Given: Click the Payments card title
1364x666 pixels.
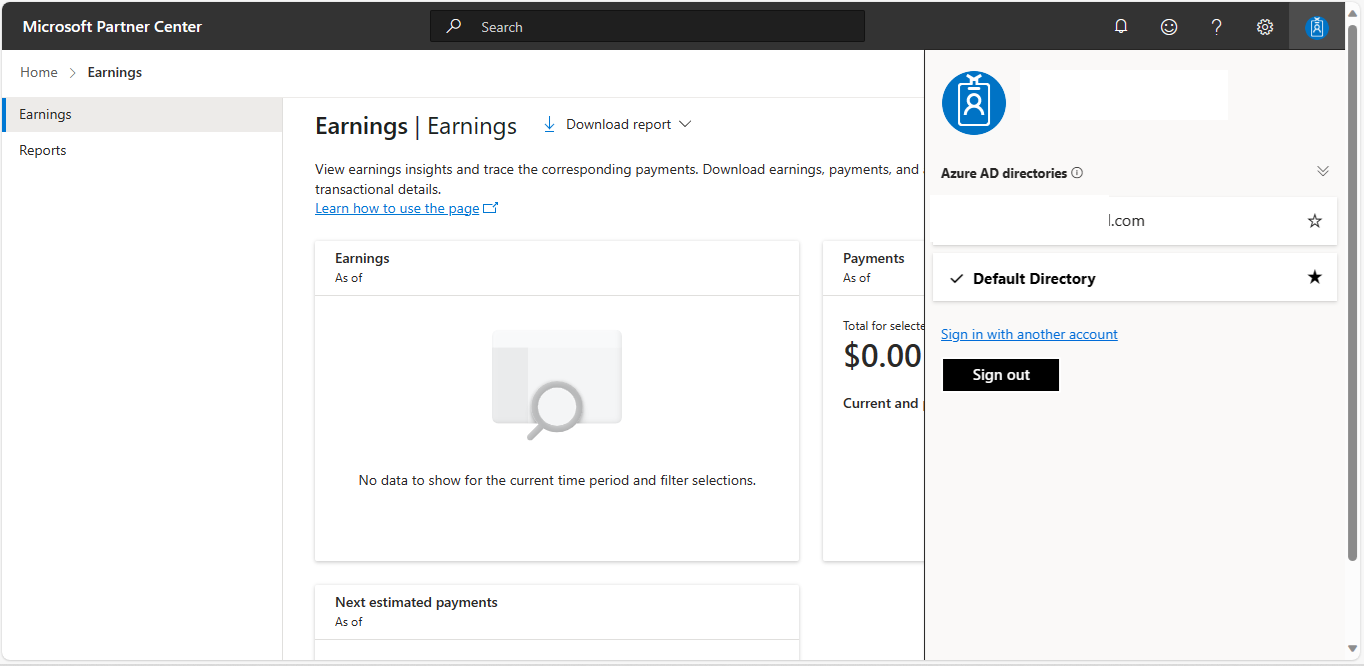Looking at the screenshot, I should 874,258.
